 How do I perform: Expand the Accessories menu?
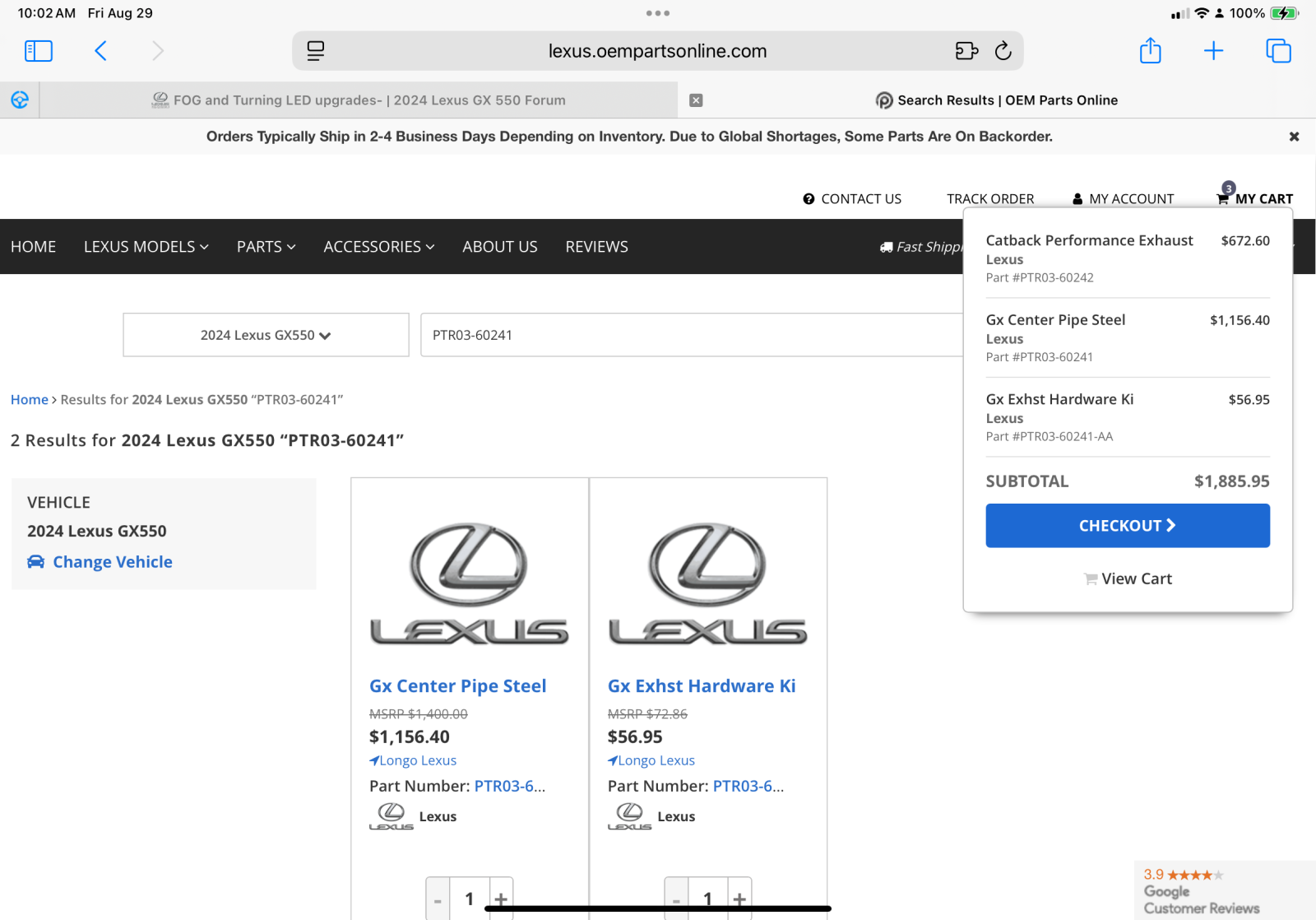pyautogui.click(x=379, y=247)
